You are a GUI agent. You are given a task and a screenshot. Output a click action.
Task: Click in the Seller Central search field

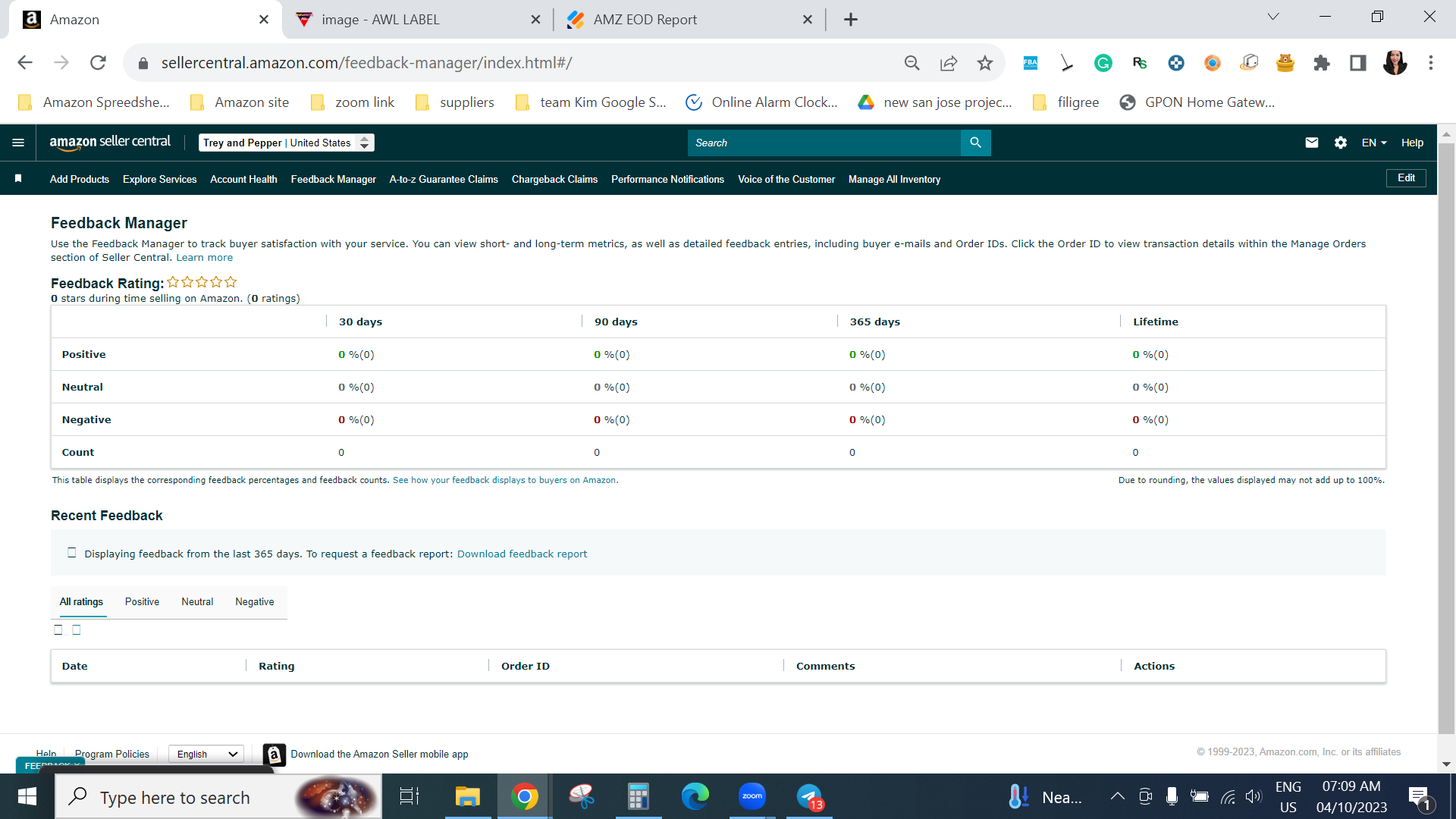pyautogui.click(x=824, y=143)
